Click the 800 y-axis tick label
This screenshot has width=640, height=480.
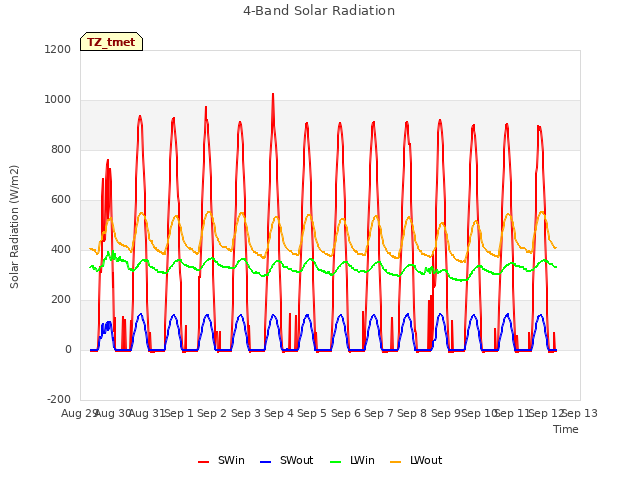(x=61, y=150)
